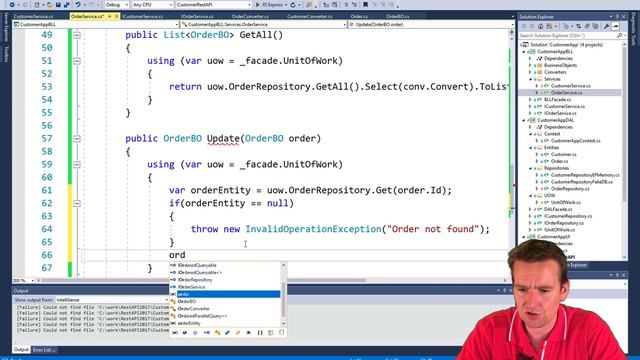Collapse the if block at line 62

pos(77,203)
